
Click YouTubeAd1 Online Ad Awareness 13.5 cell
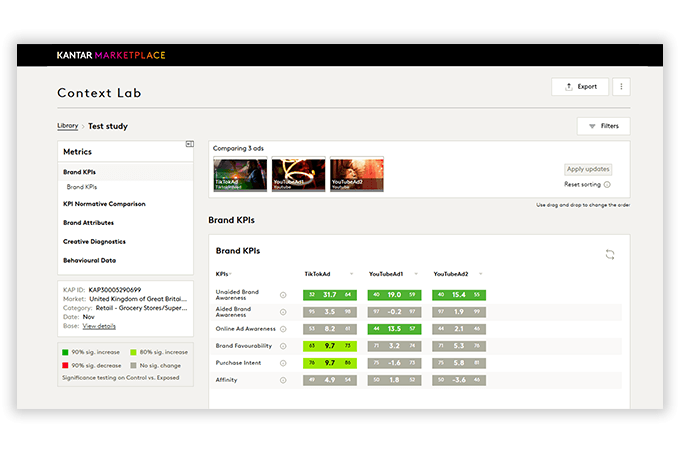[x=394, y=329]
